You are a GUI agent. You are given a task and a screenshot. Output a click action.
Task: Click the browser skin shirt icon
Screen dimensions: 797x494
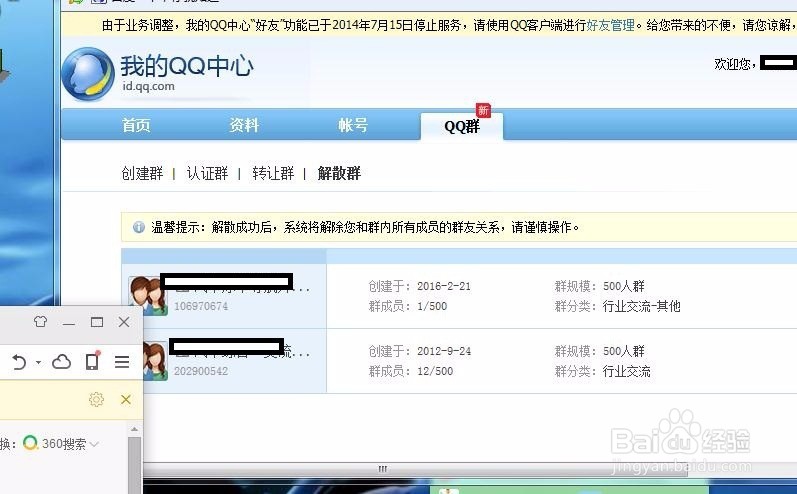coord(40,322)
